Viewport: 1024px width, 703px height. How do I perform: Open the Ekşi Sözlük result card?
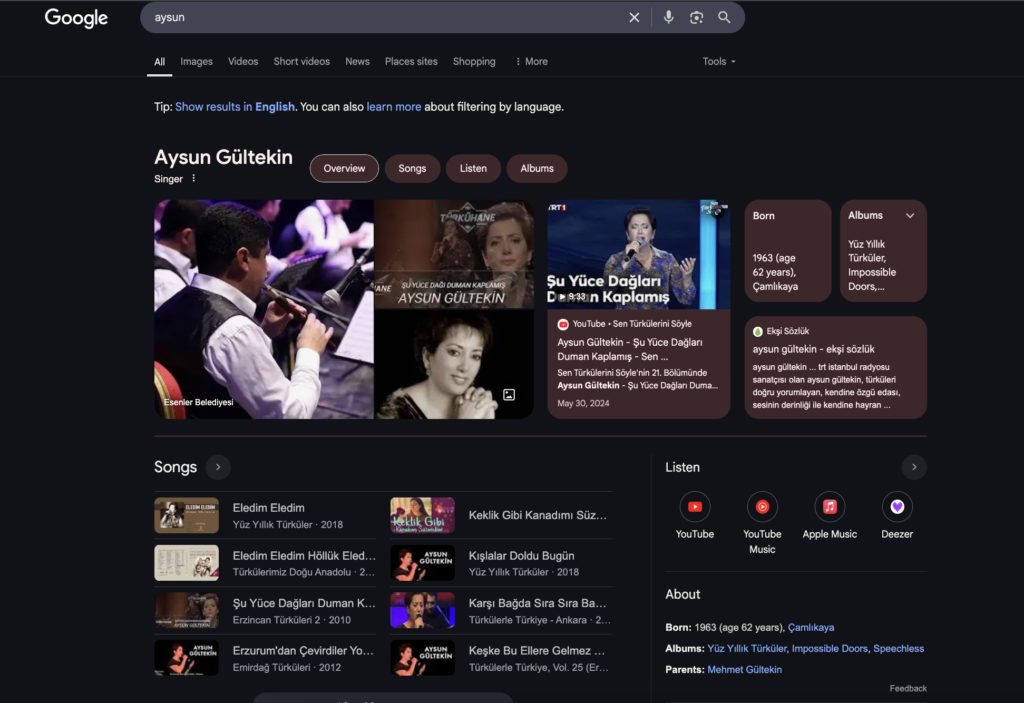pyautogui.click(x=835, y=368)
